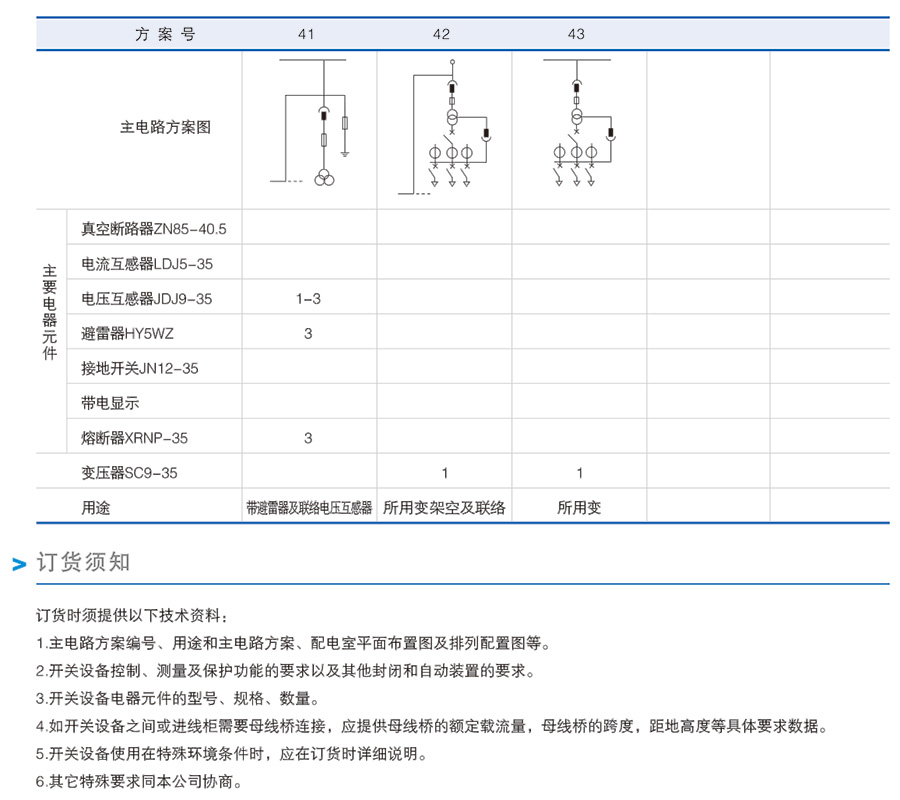Select the 带避雷器及联络电压互感器 usage cell

[309, 508]
